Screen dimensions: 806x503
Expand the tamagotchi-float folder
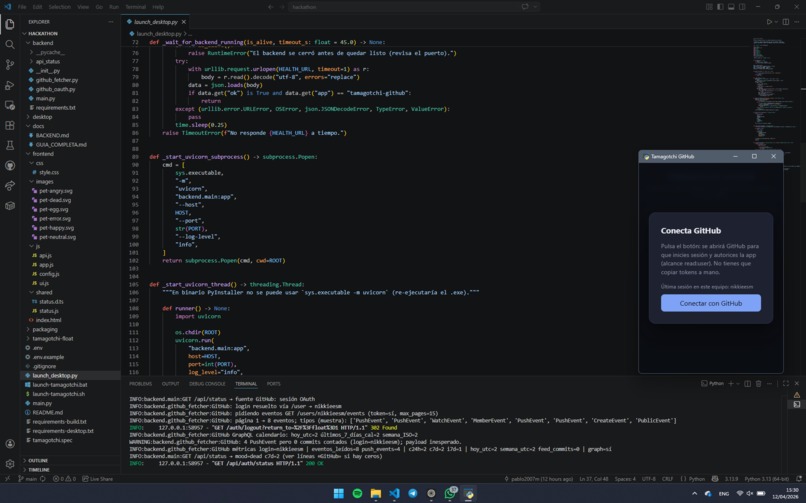[x=53, y=339]
